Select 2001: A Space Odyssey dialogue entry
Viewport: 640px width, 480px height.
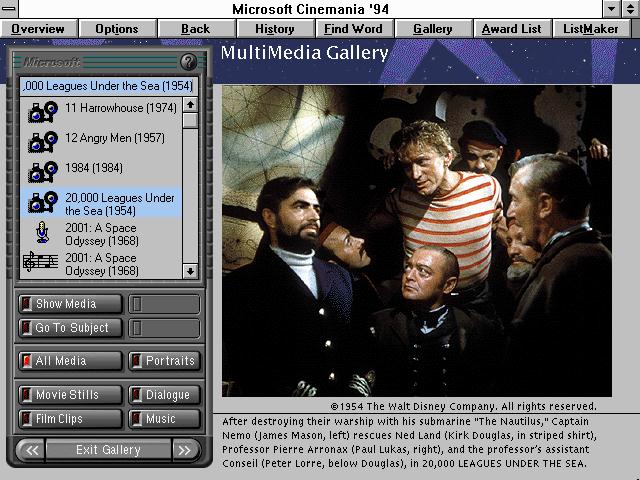(x=101, y=234)
